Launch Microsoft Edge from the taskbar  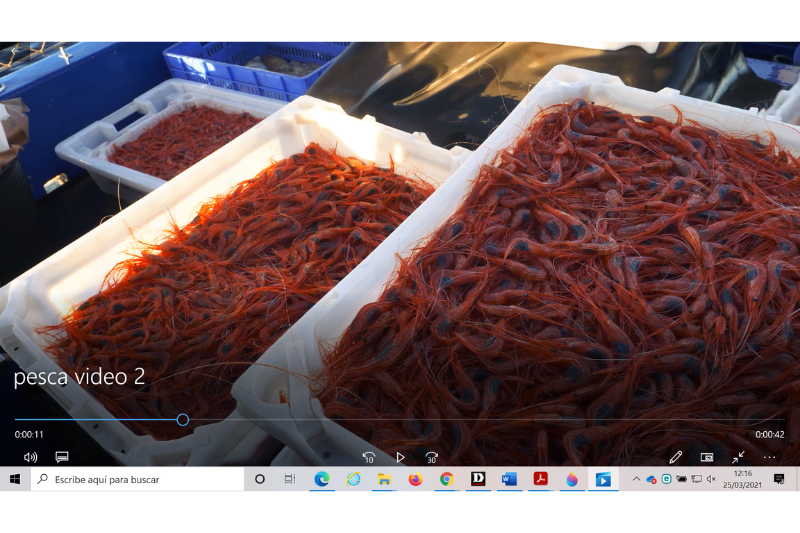322,480
